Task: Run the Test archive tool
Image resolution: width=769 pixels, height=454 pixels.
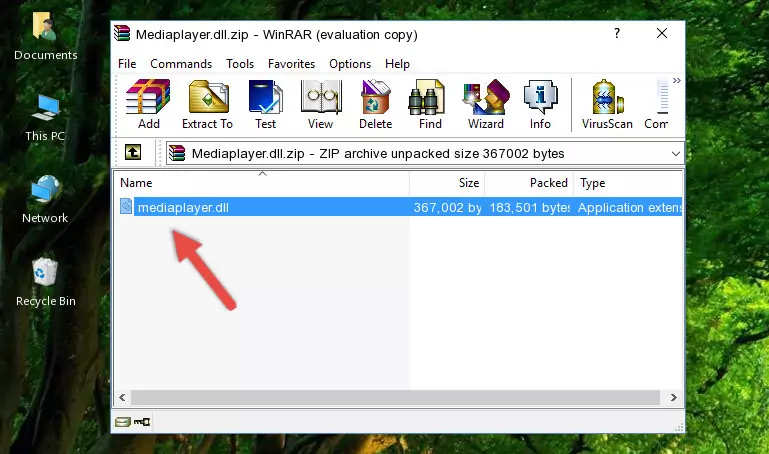Action: 265,104
